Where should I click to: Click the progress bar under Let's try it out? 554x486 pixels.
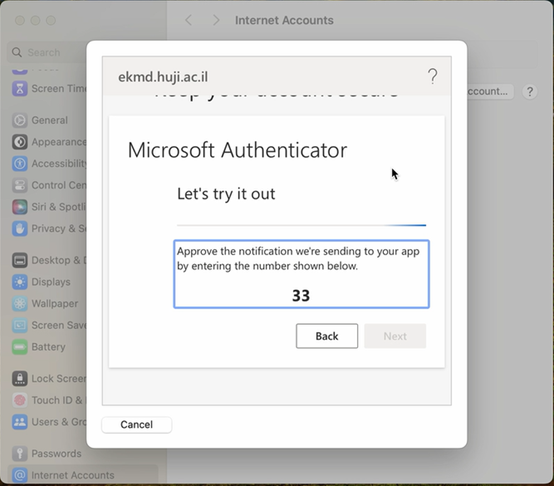pos(301,225)
